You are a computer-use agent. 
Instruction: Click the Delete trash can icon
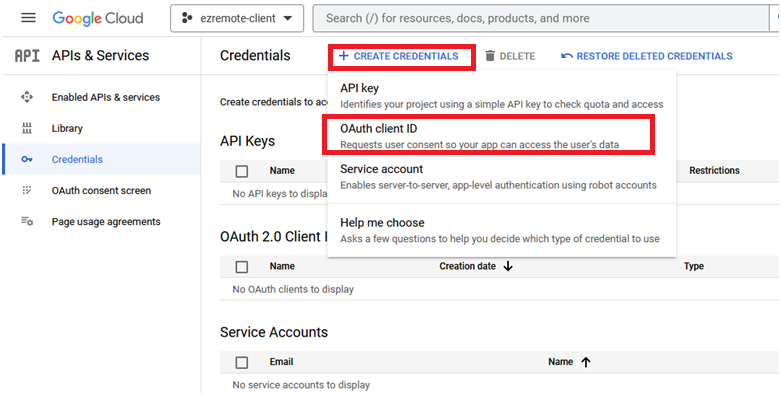click(490, 56)
